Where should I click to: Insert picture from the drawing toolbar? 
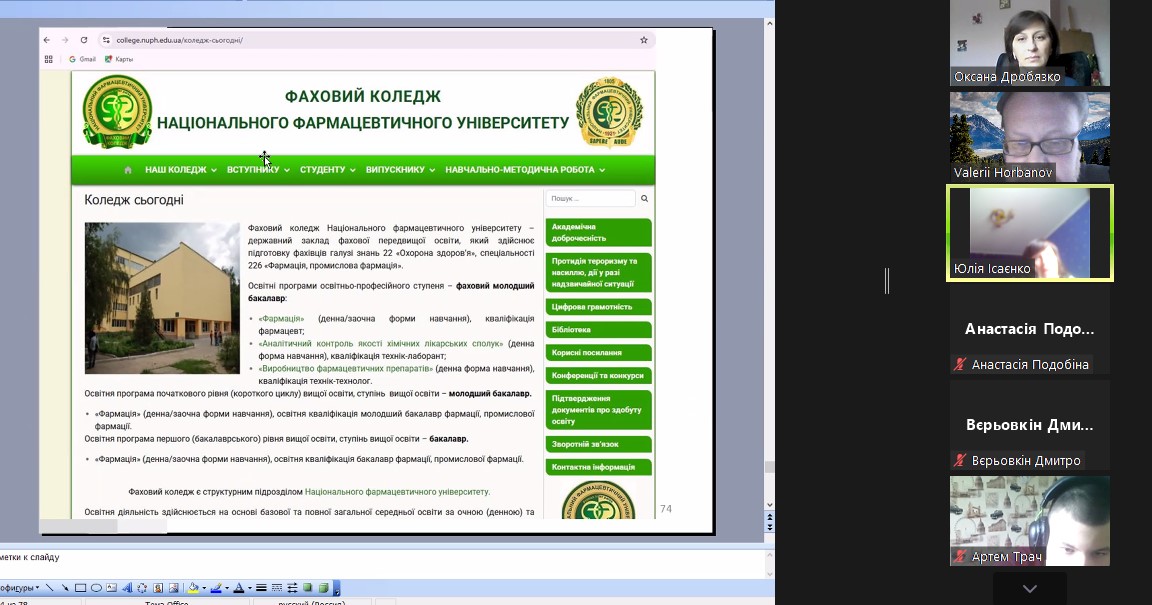pos(173,588)
